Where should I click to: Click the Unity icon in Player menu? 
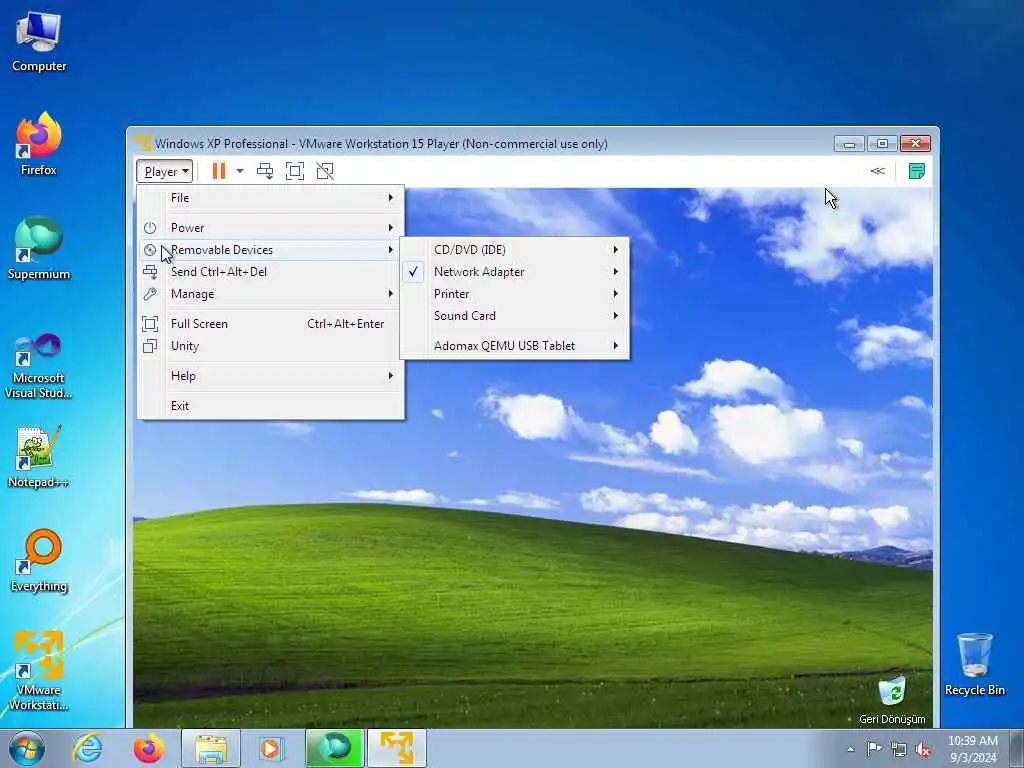[x=150, y=346]
